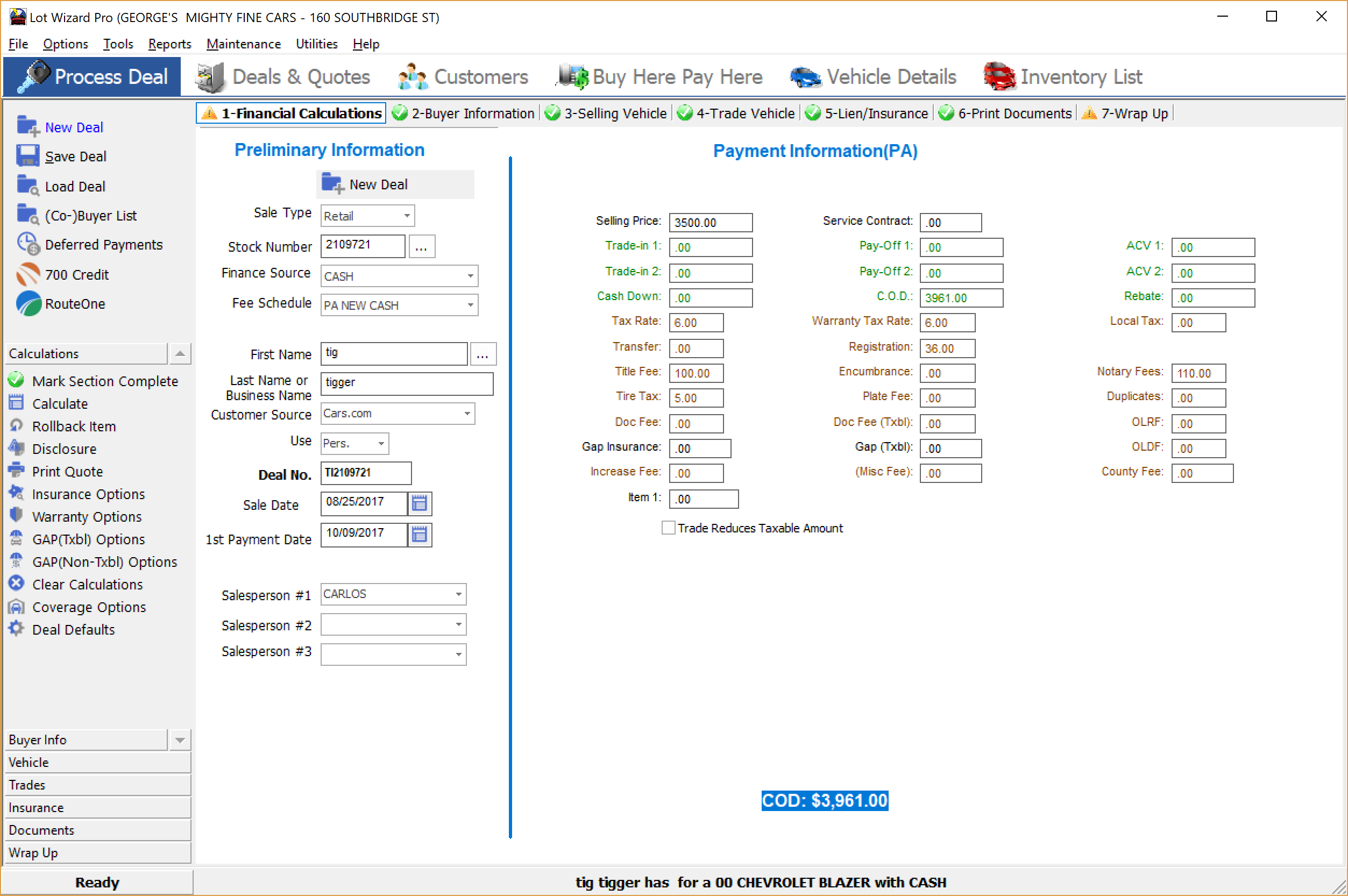
Task: Open the Vehicle sidebar section
Action: click(x=98, y=762)
